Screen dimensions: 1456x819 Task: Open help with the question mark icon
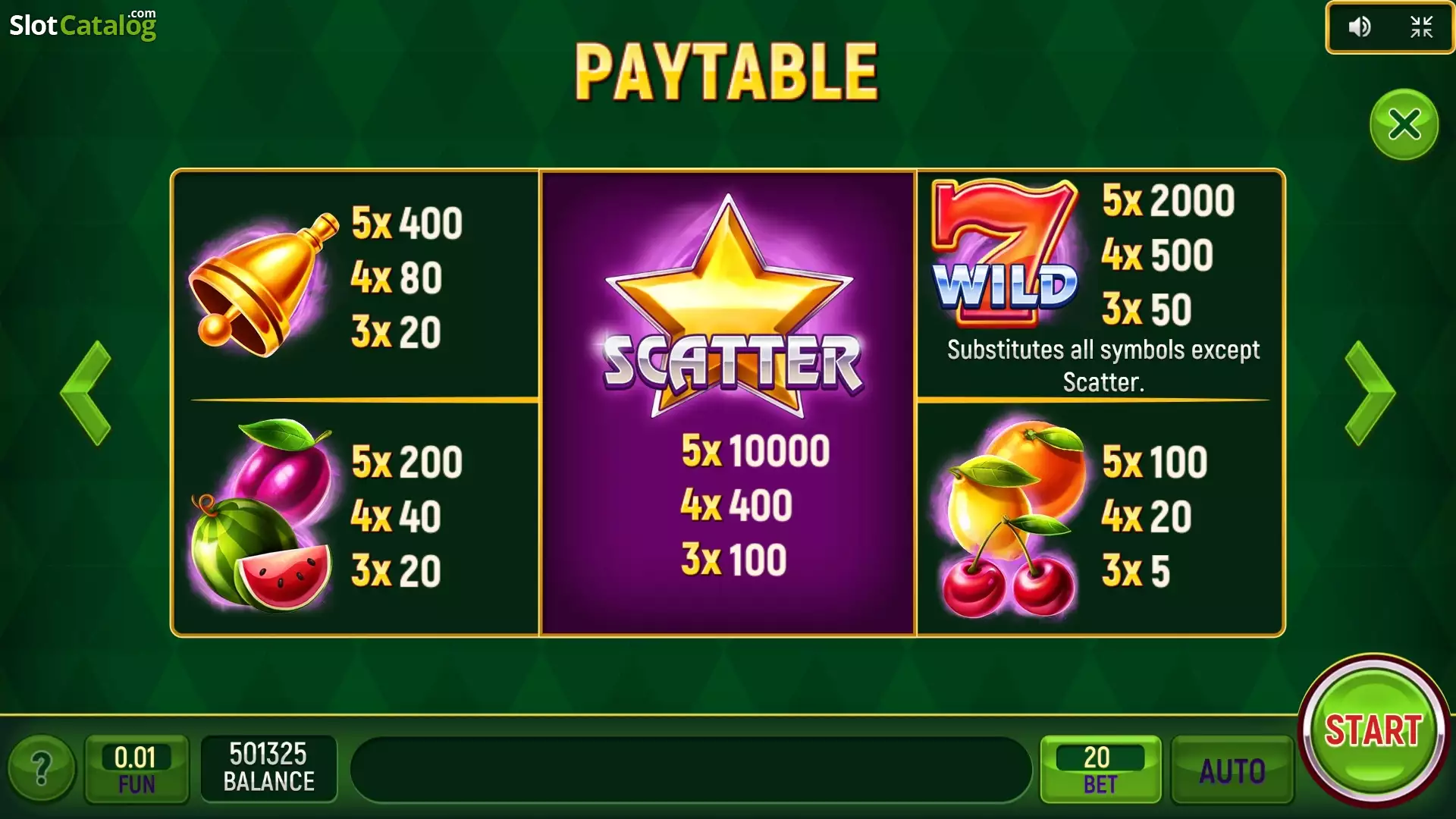(42, 769)
